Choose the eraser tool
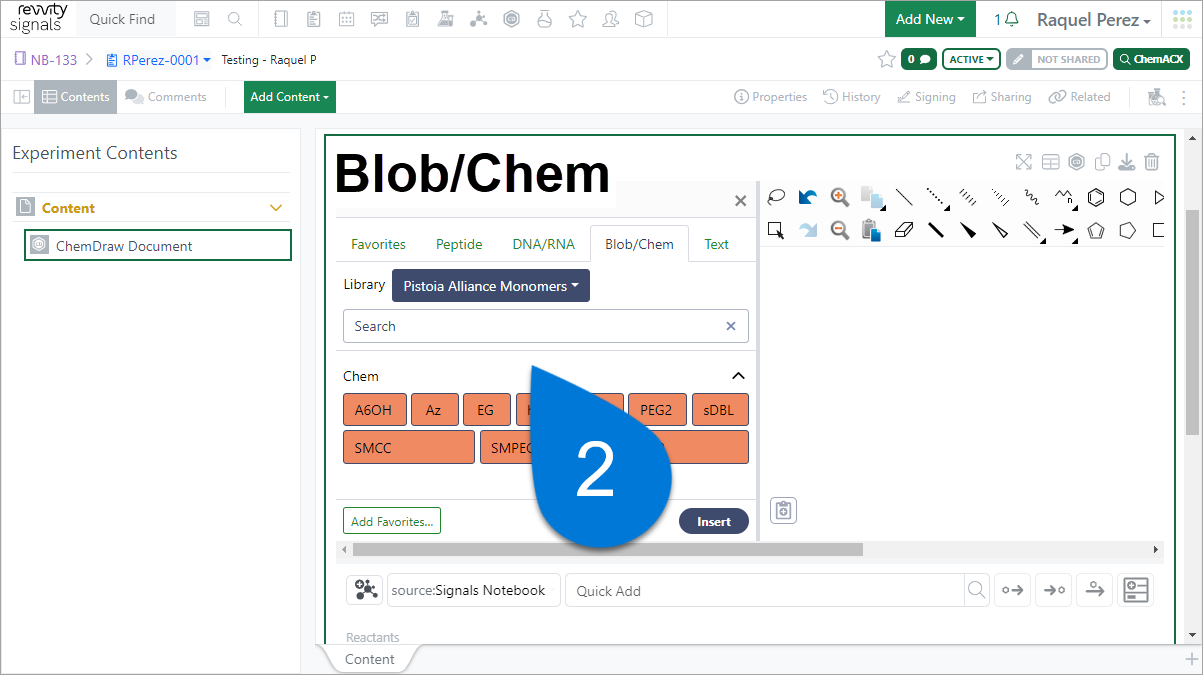 (904, 230)
